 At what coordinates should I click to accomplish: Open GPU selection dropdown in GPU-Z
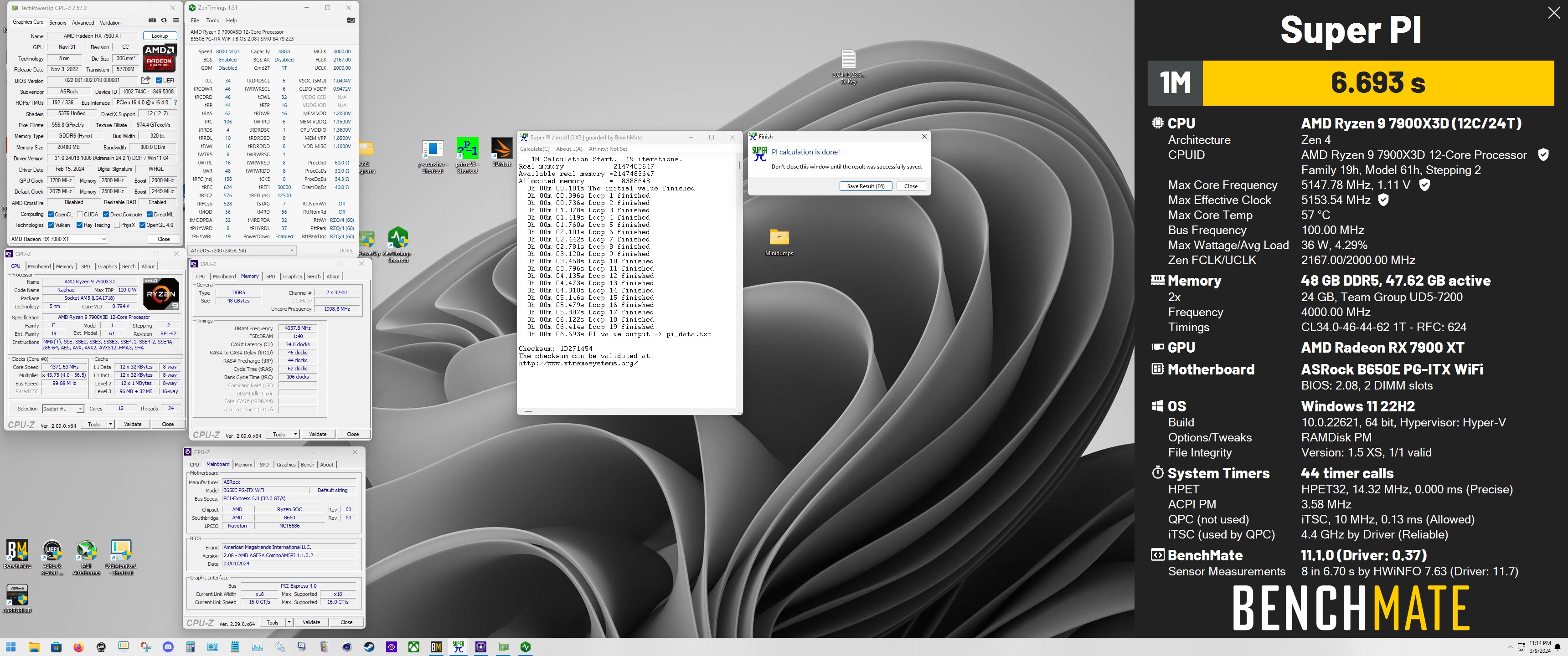tap(58, 239)
